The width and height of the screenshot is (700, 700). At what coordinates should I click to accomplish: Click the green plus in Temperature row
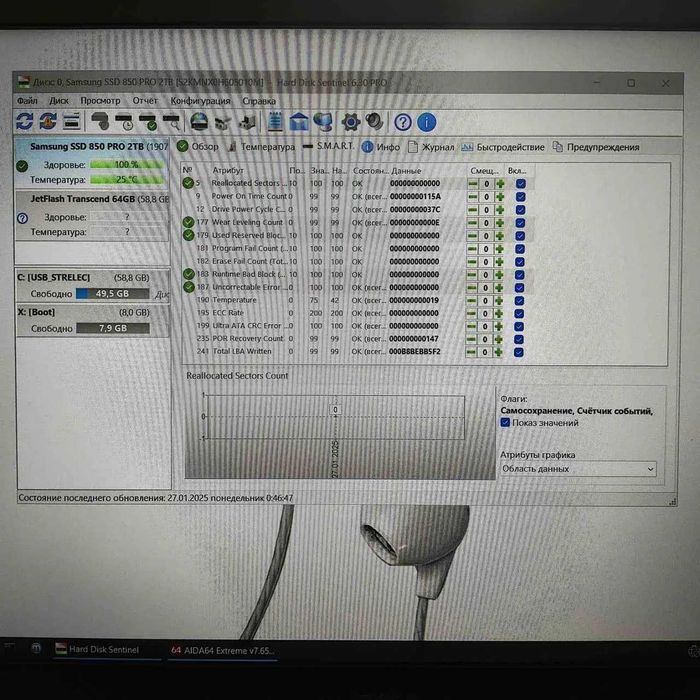click(x=499, y=300)
